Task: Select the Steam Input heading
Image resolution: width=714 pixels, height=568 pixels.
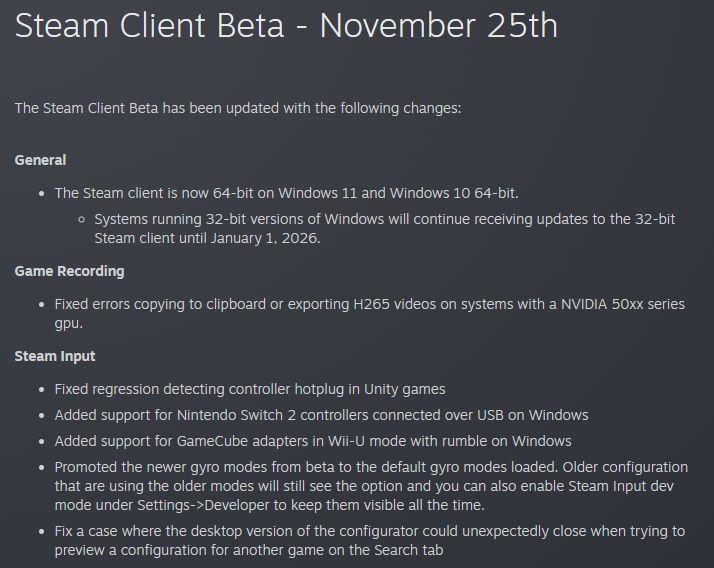Action: point(55,356)
